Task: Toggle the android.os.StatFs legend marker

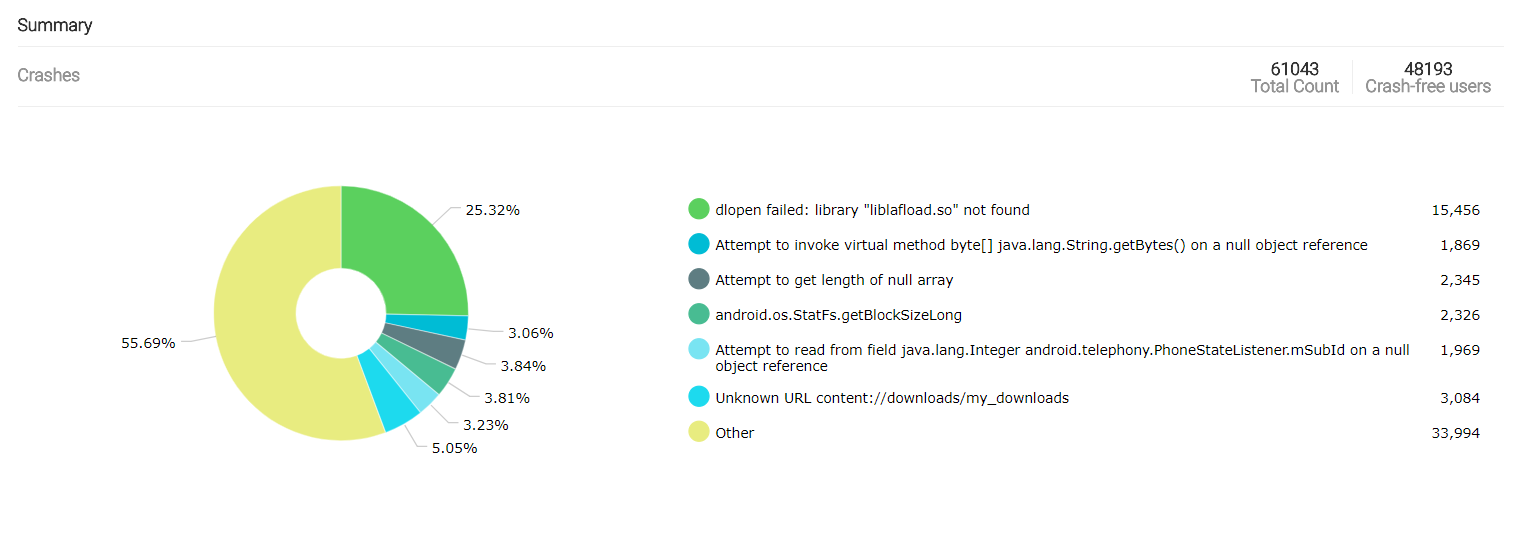Action: coord(699,315)
